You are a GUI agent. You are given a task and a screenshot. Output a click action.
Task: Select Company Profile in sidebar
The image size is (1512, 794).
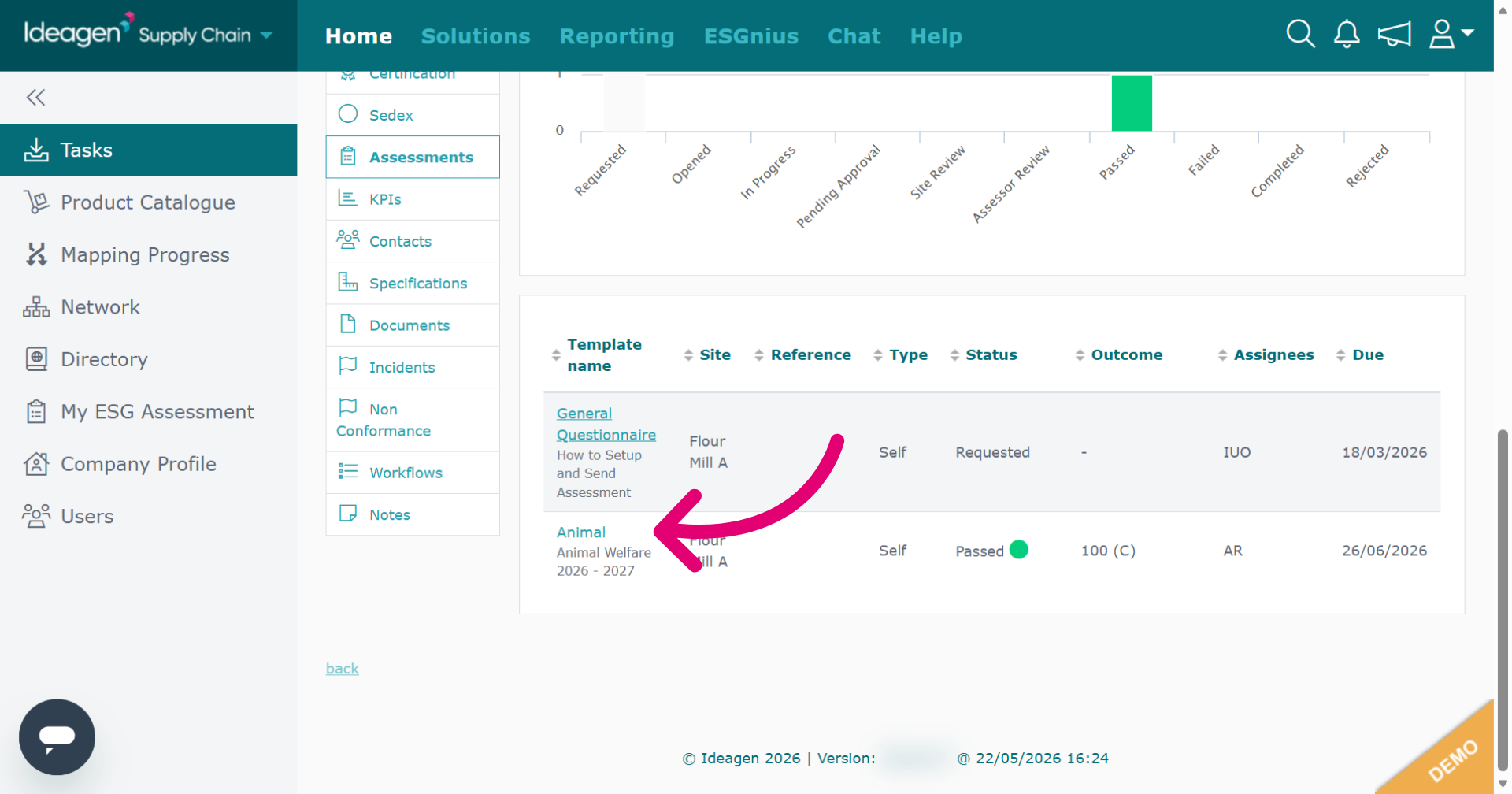tap(138, 464)
